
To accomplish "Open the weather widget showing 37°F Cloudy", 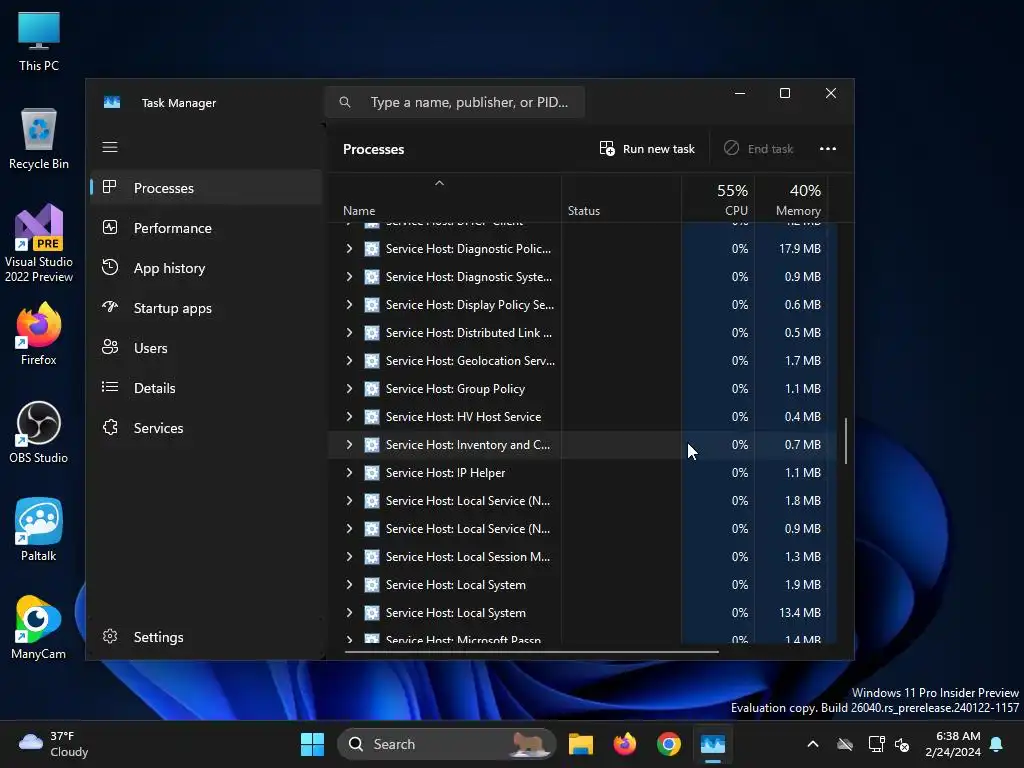I will pos(54,744).
